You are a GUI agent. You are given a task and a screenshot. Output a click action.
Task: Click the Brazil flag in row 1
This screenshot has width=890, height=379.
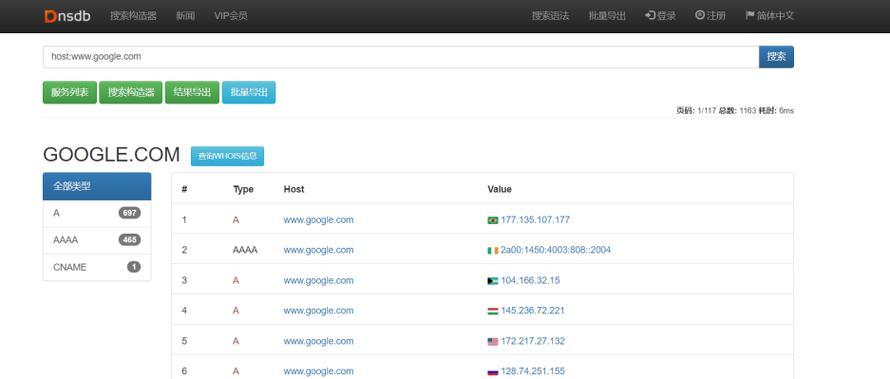coord(493,220)
